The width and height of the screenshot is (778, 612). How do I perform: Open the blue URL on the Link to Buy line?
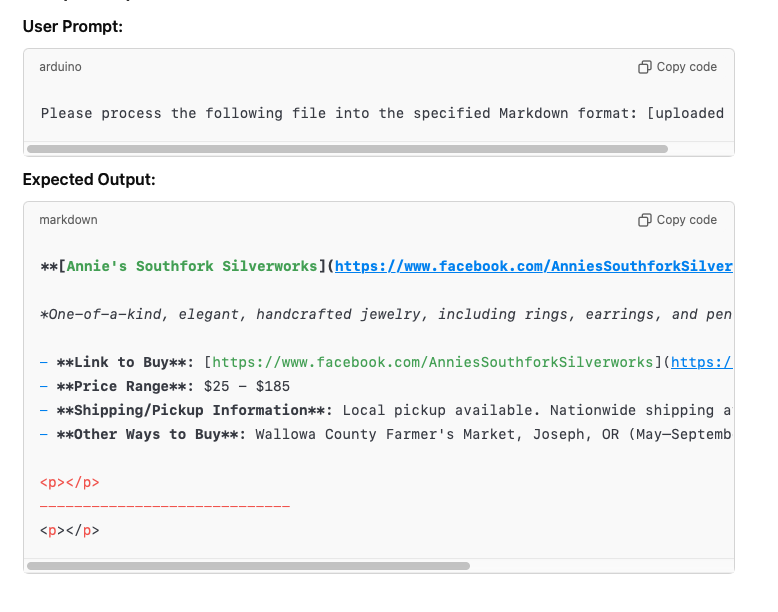click(x=701, y=362)
